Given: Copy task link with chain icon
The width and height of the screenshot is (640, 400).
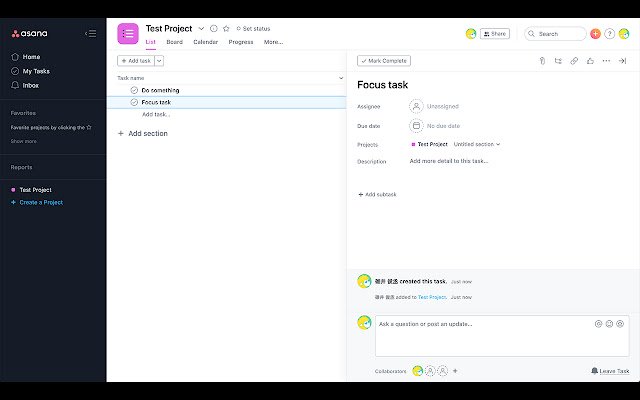Looking at the screenshot, I should (x=574, y=61).
